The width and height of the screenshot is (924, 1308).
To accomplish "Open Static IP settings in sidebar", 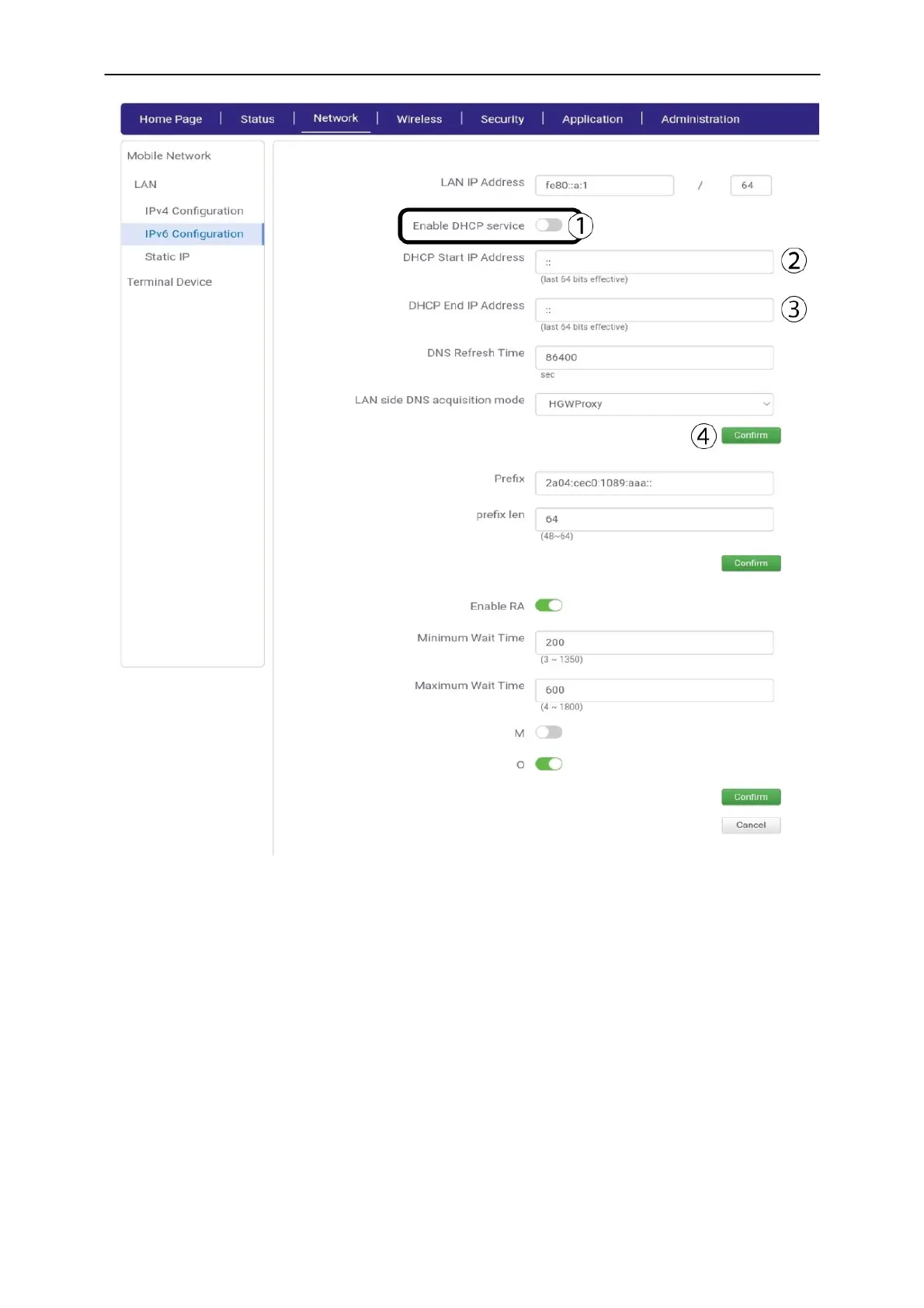I will pos(167,256).
